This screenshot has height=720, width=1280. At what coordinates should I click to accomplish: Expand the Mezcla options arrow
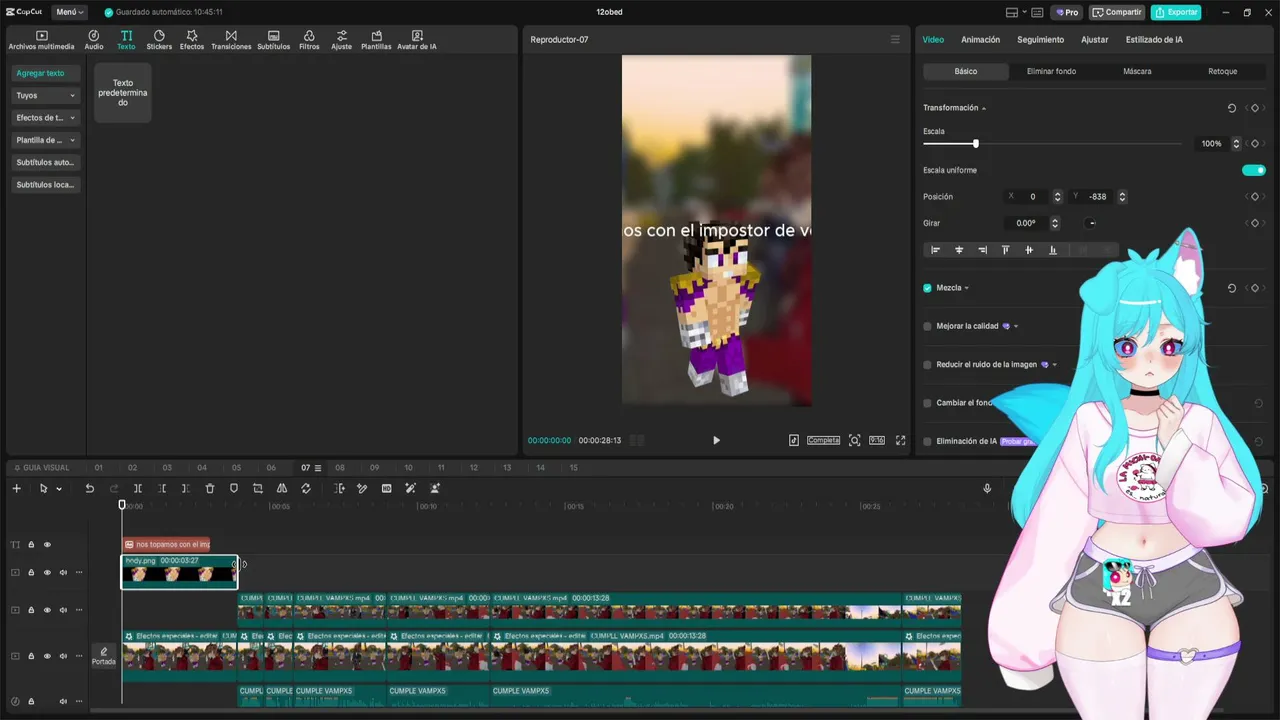(966, 288)
